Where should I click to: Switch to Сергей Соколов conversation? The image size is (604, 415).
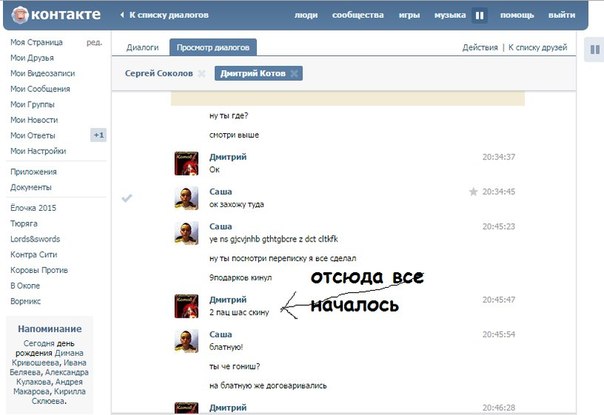click(159, 73)
